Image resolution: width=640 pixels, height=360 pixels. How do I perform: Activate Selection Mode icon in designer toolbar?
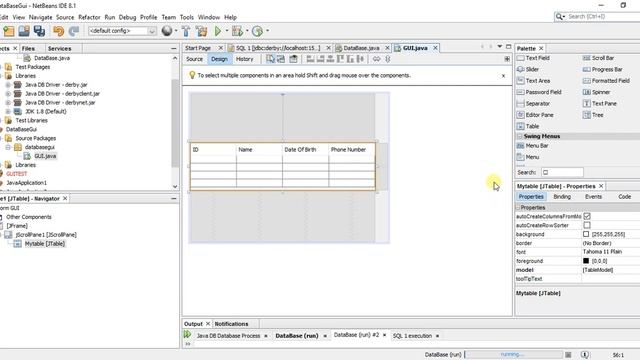270,59
